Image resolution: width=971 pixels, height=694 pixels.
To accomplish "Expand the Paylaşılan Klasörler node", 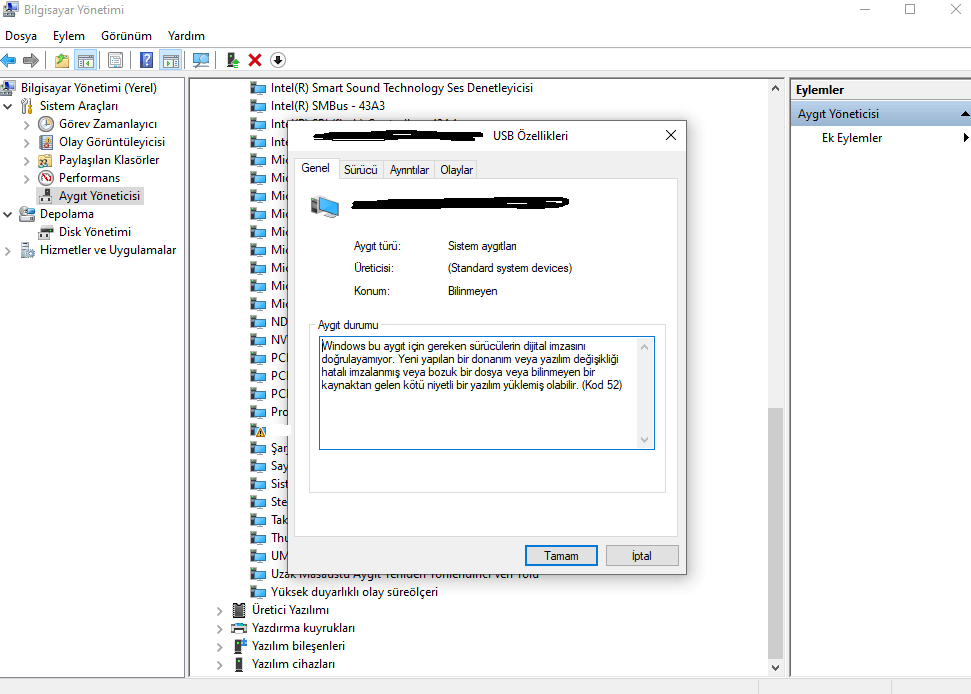I will click(27, 160).
